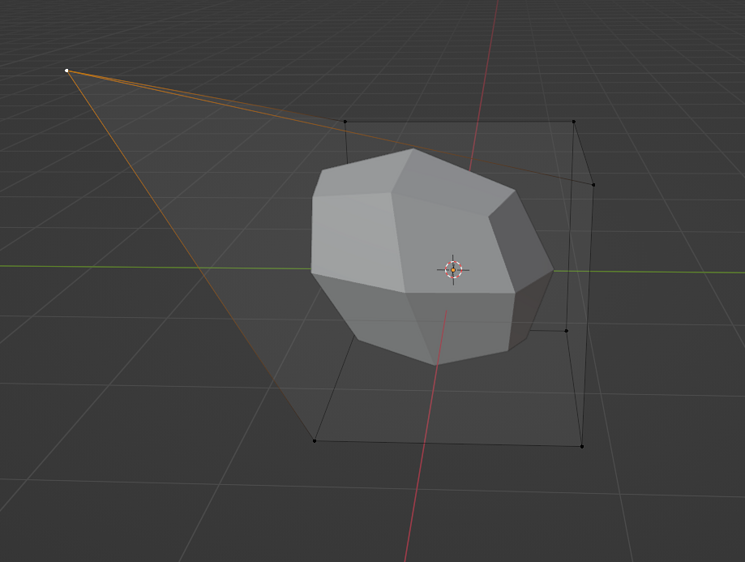Select the cage's top-left corner point above the mesh

[x=345, y=122]
